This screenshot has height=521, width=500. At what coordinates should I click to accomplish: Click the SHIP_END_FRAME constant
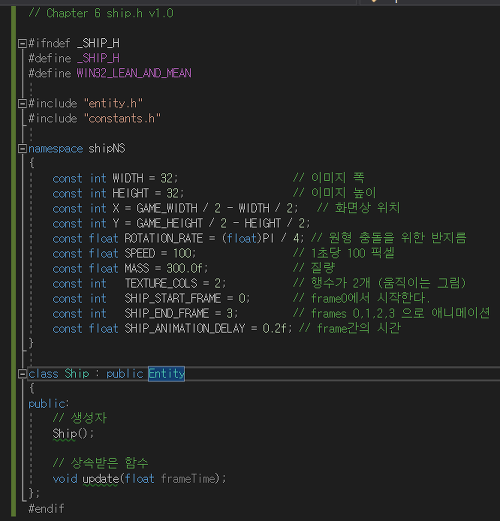click(x=167, y=313)
